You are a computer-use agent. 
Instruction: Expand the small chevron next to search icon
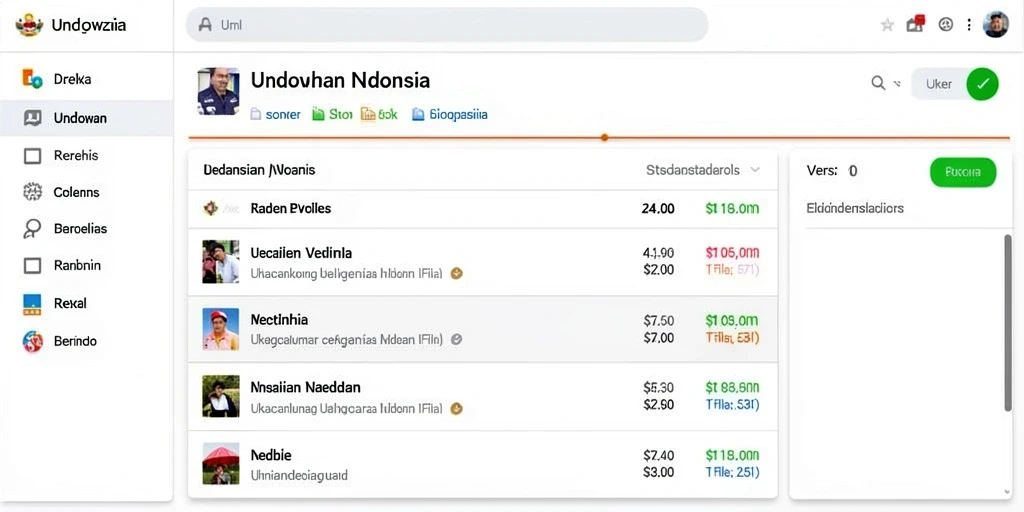[897, 84]
